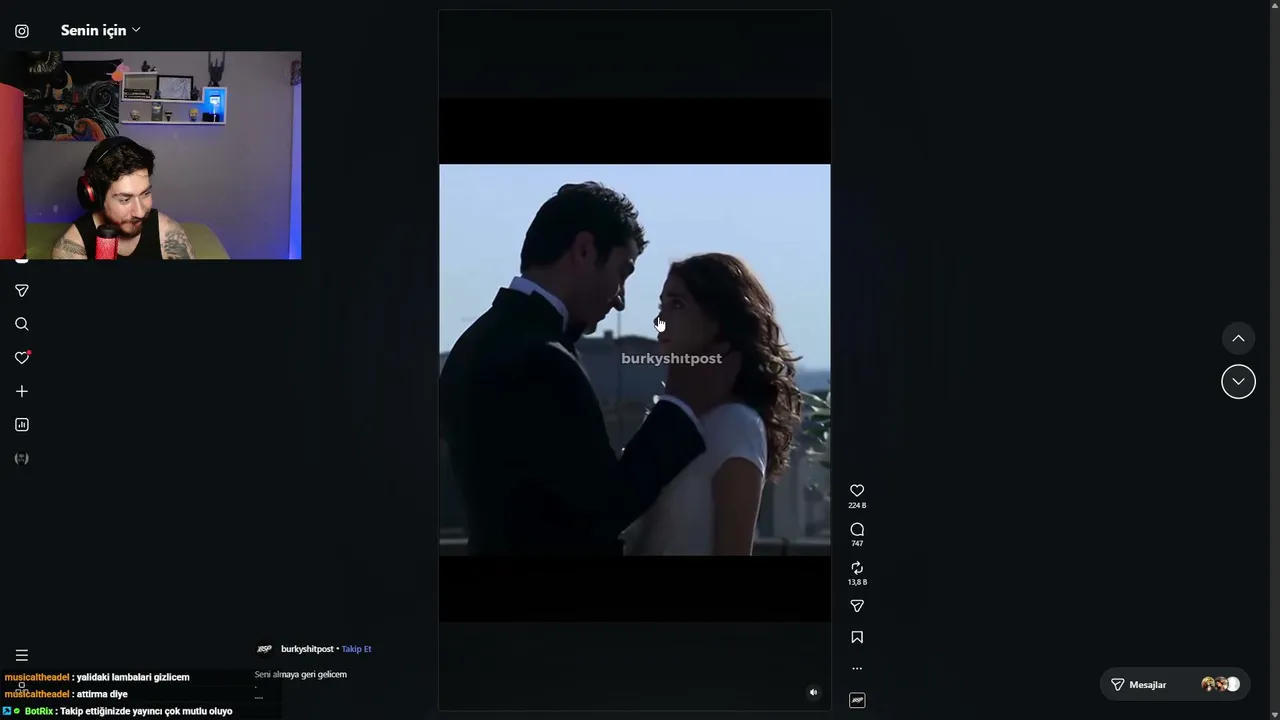1280x720 pixels.
Task: Open the reel's comments
Action: point(857,529)
